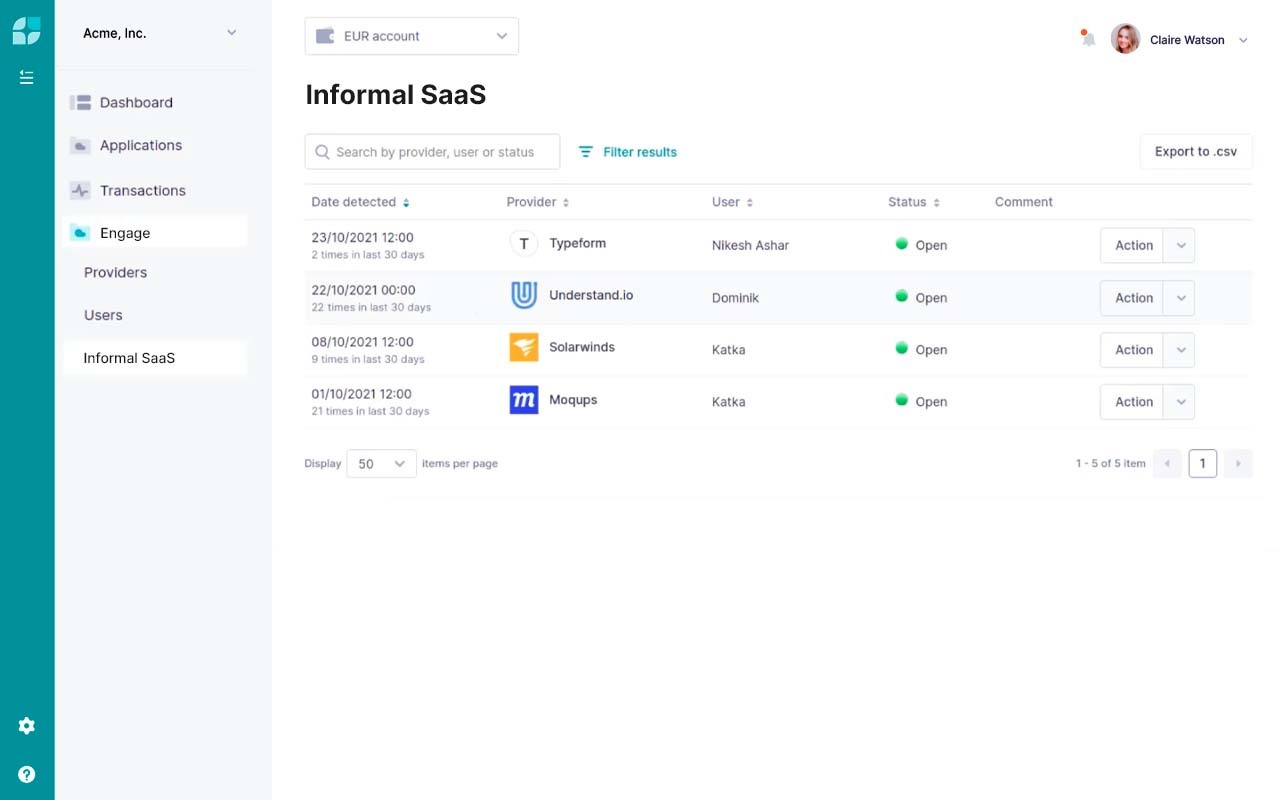Screen dimensions: 1280x800
Task: Open the help question mark icon
Action: [27, 774]
